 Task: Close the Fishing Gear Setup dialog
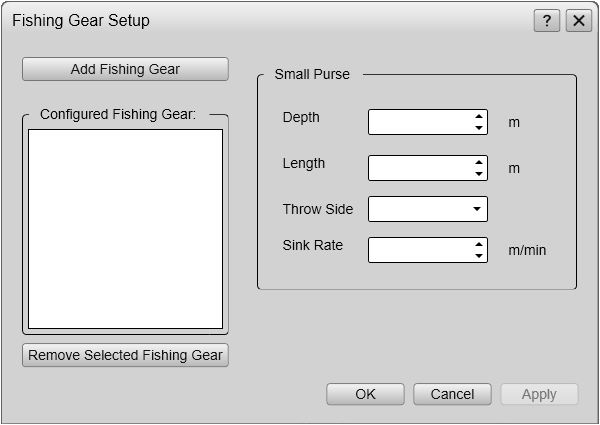coord(579,21)
